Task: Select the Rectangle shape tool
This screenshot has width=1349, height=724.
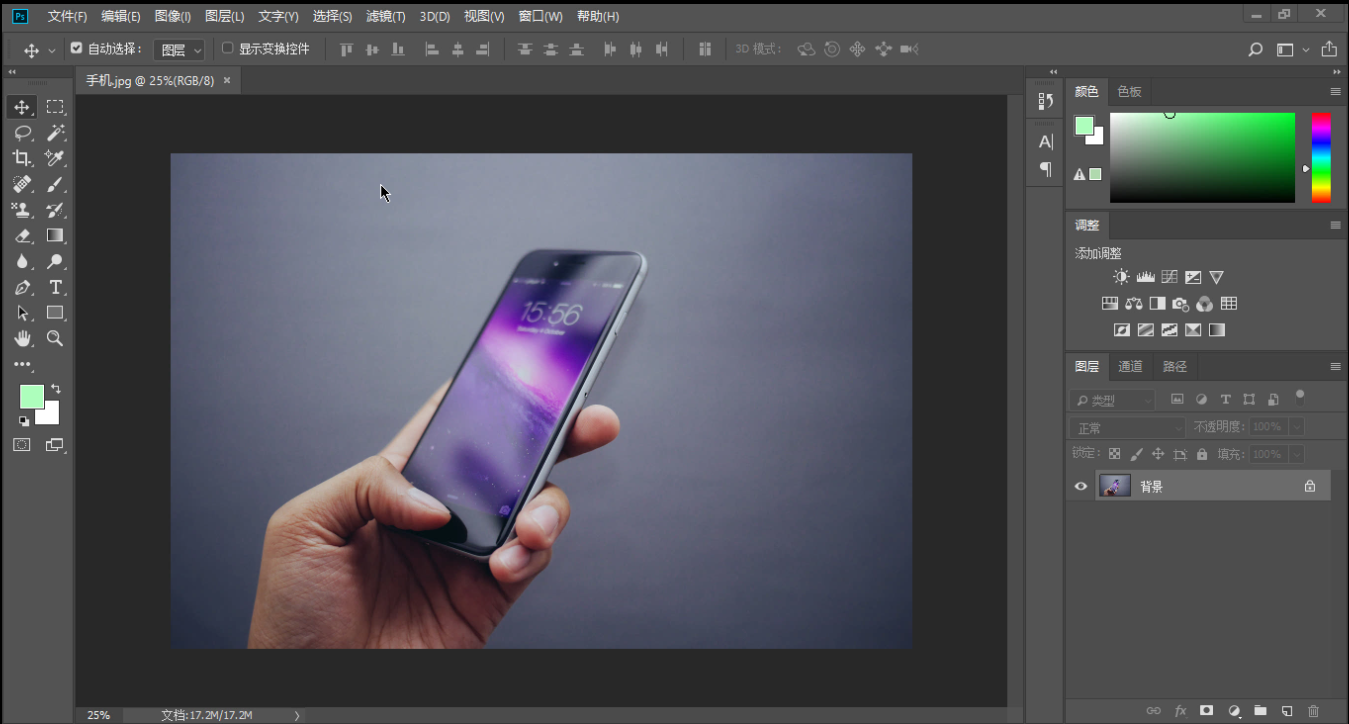Action: (55, 313)
